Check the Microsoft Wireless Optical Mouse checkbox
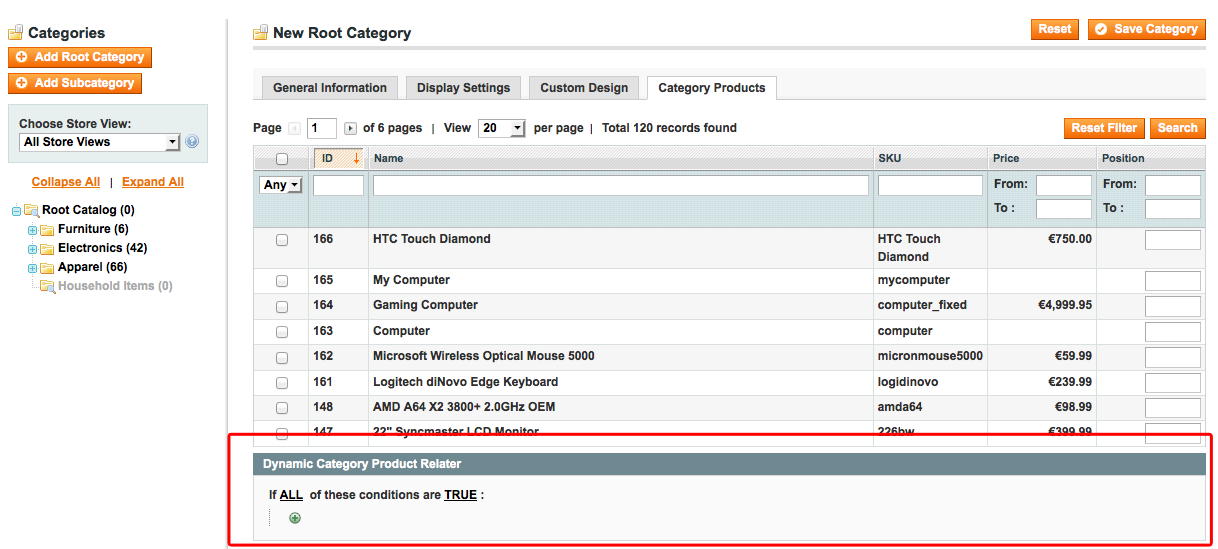This screenshot has width=1218, height=549. click(x=281, y=357)
